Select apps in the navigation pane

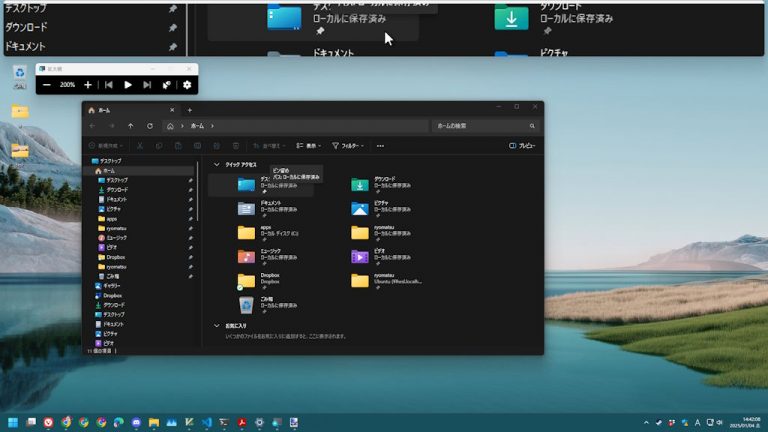point(112,218)
